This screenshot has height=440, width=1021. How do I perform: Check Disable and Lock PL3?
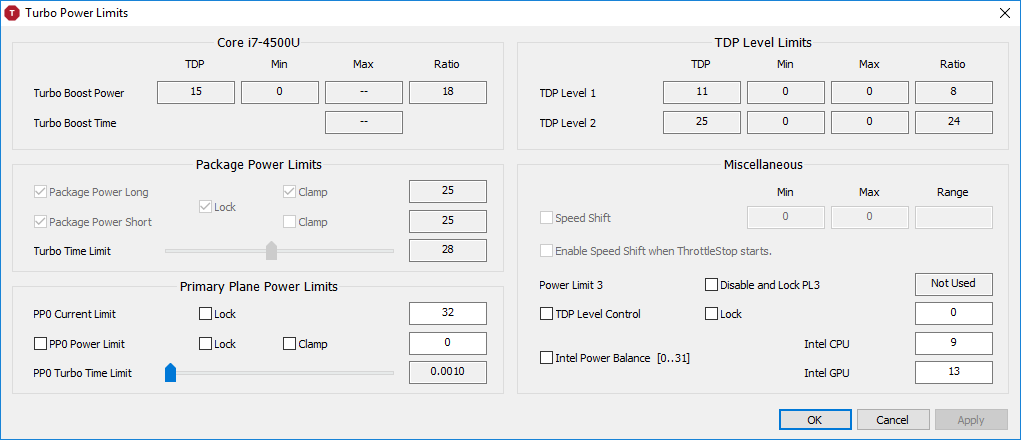712,284
